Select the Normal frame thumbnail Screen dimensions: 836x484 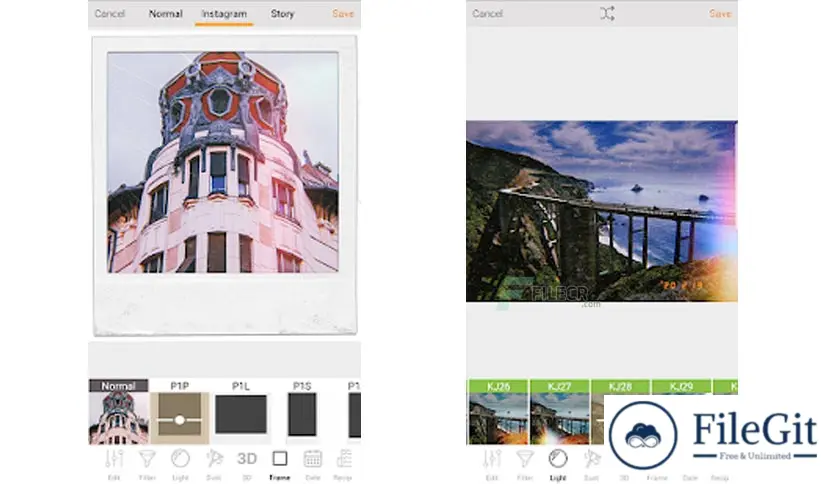(118, 412)
